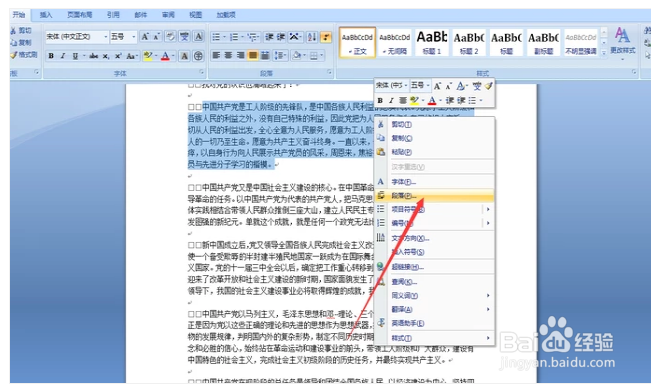
Task: Apply yellow text highlight color in ribbon
Action: [x=147, y=56]
